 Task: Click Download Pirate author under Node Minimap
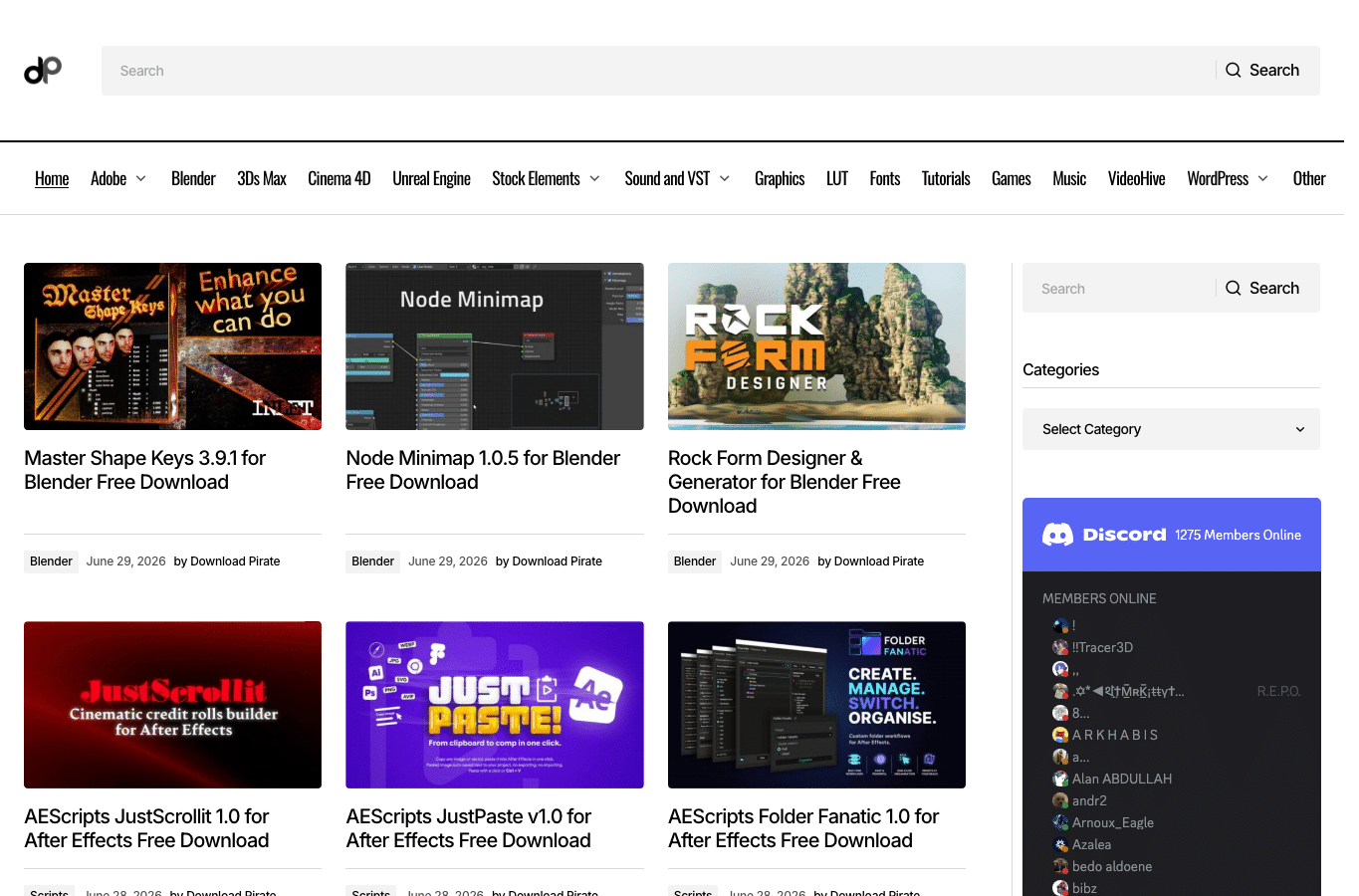click(557, 561)
